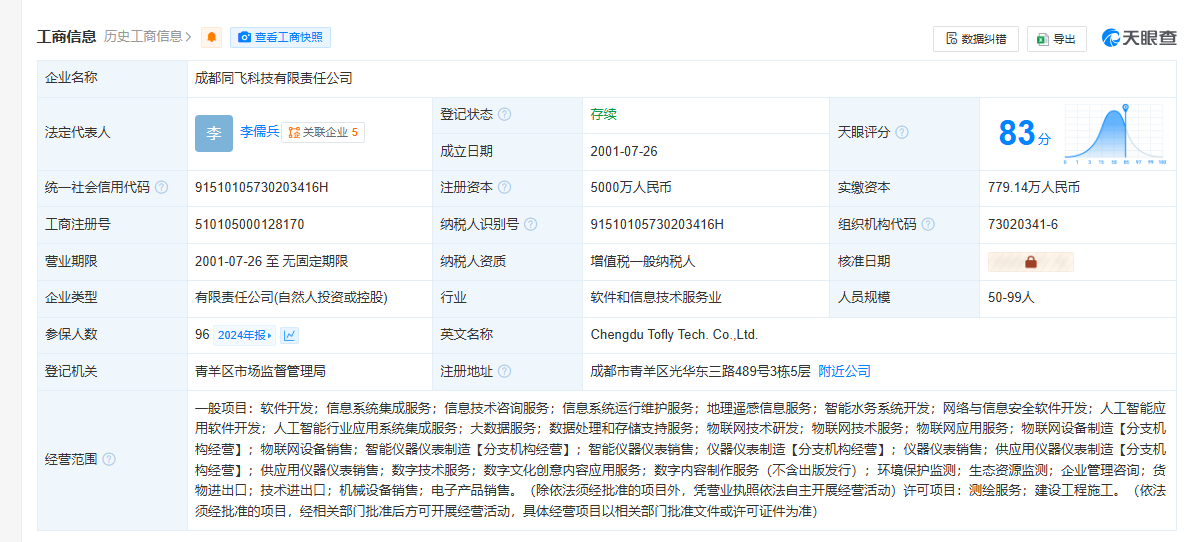This screenshot has height=542, width=1185.
Task: Click help icon next to 登记状态
Action: (x=504, y=115)
